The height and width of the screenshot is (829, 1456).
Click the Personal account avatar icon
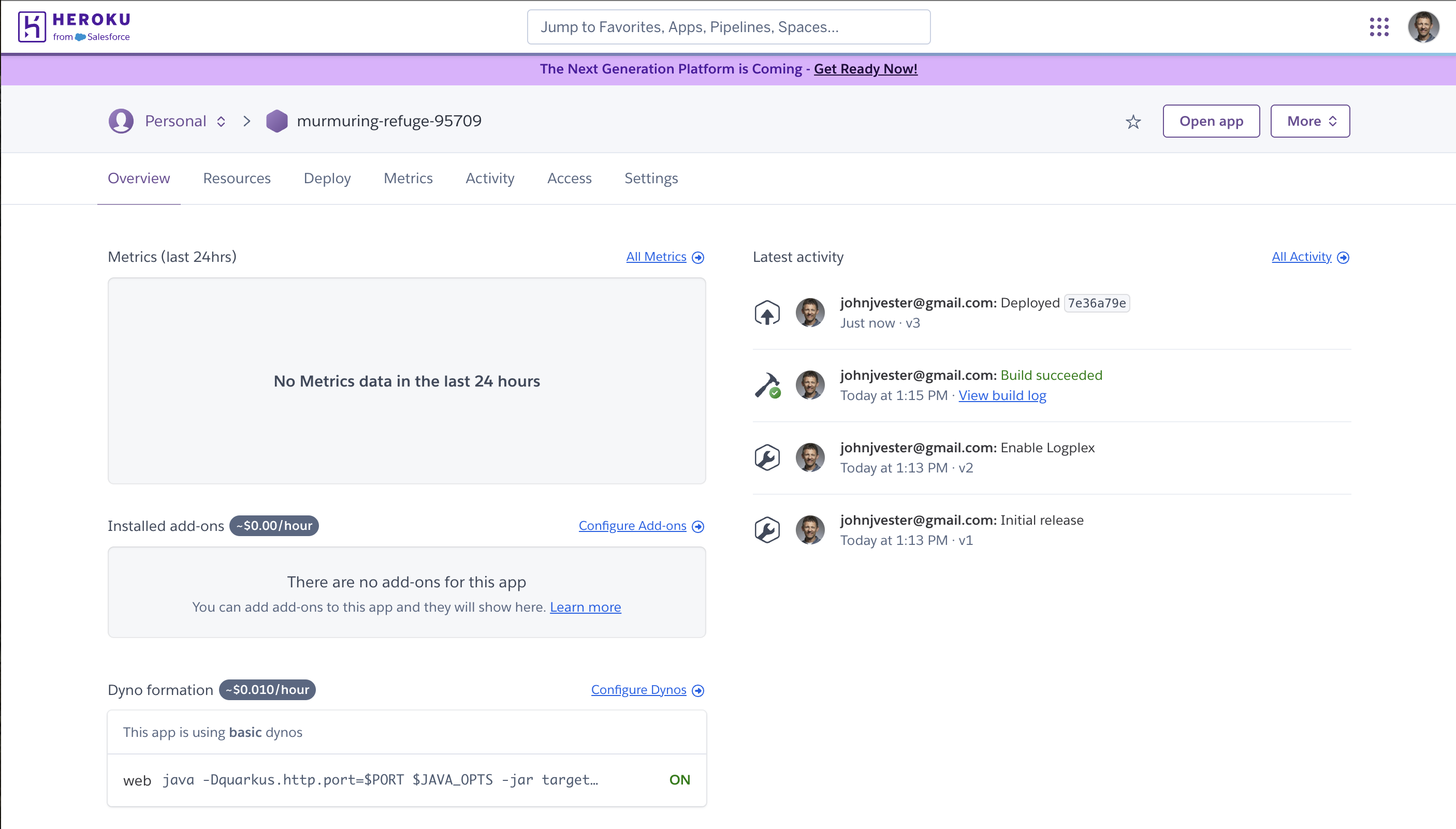[121, 120]
